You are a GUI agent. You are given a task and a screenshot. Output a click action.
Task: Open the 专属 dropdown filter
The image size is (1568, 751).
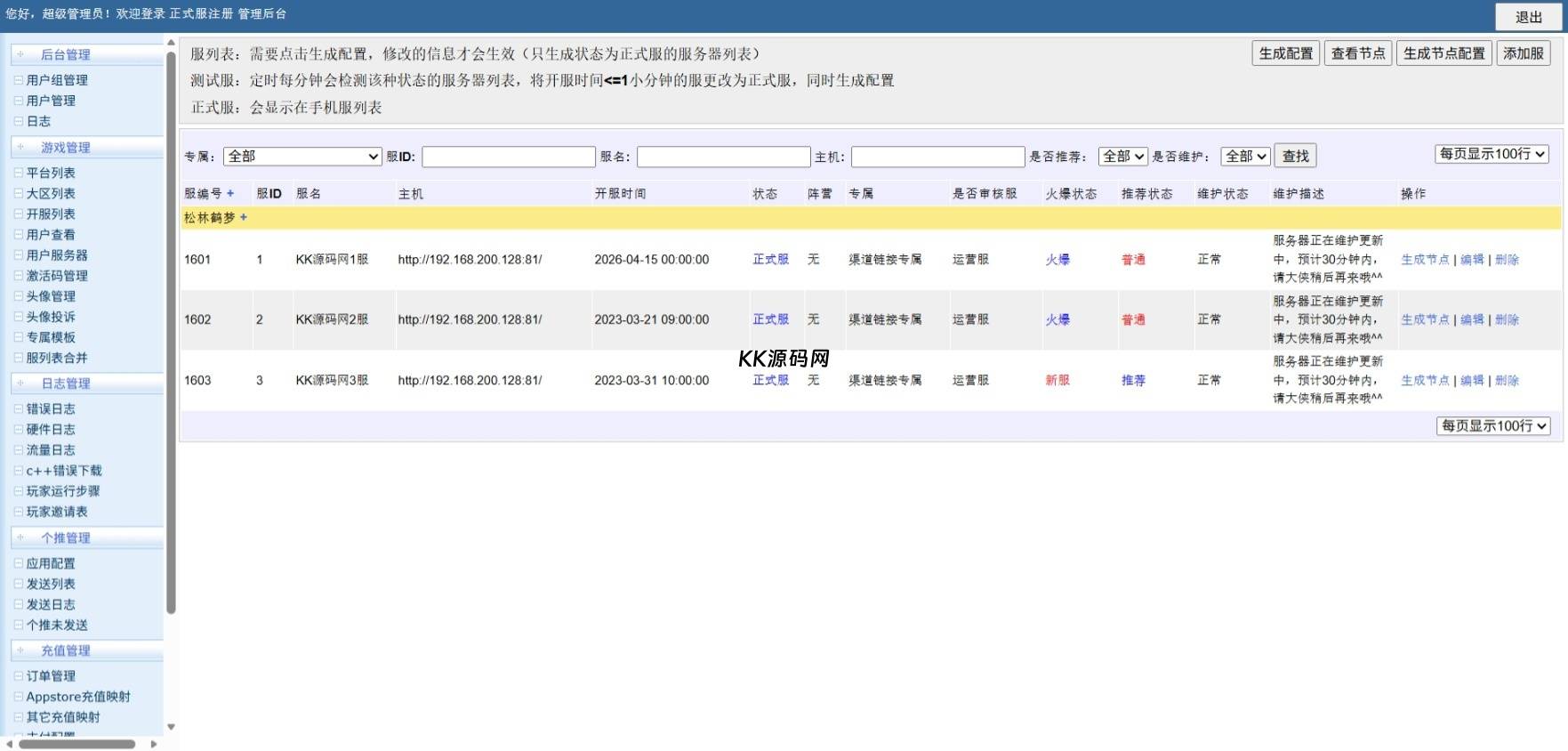[302, 157]
